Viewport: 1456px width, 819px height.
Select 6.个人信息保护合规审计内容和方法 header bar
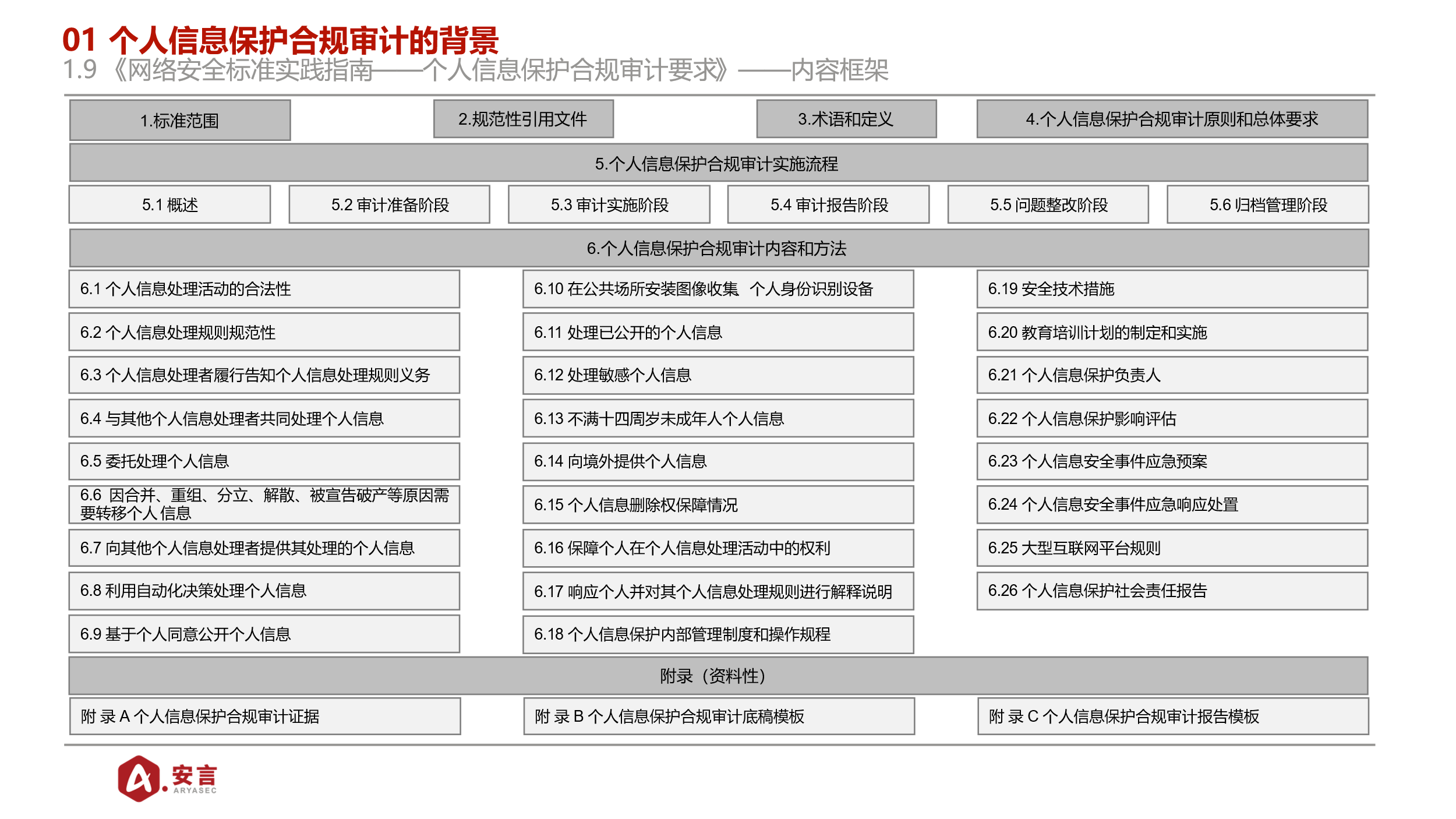coord(719,248)
